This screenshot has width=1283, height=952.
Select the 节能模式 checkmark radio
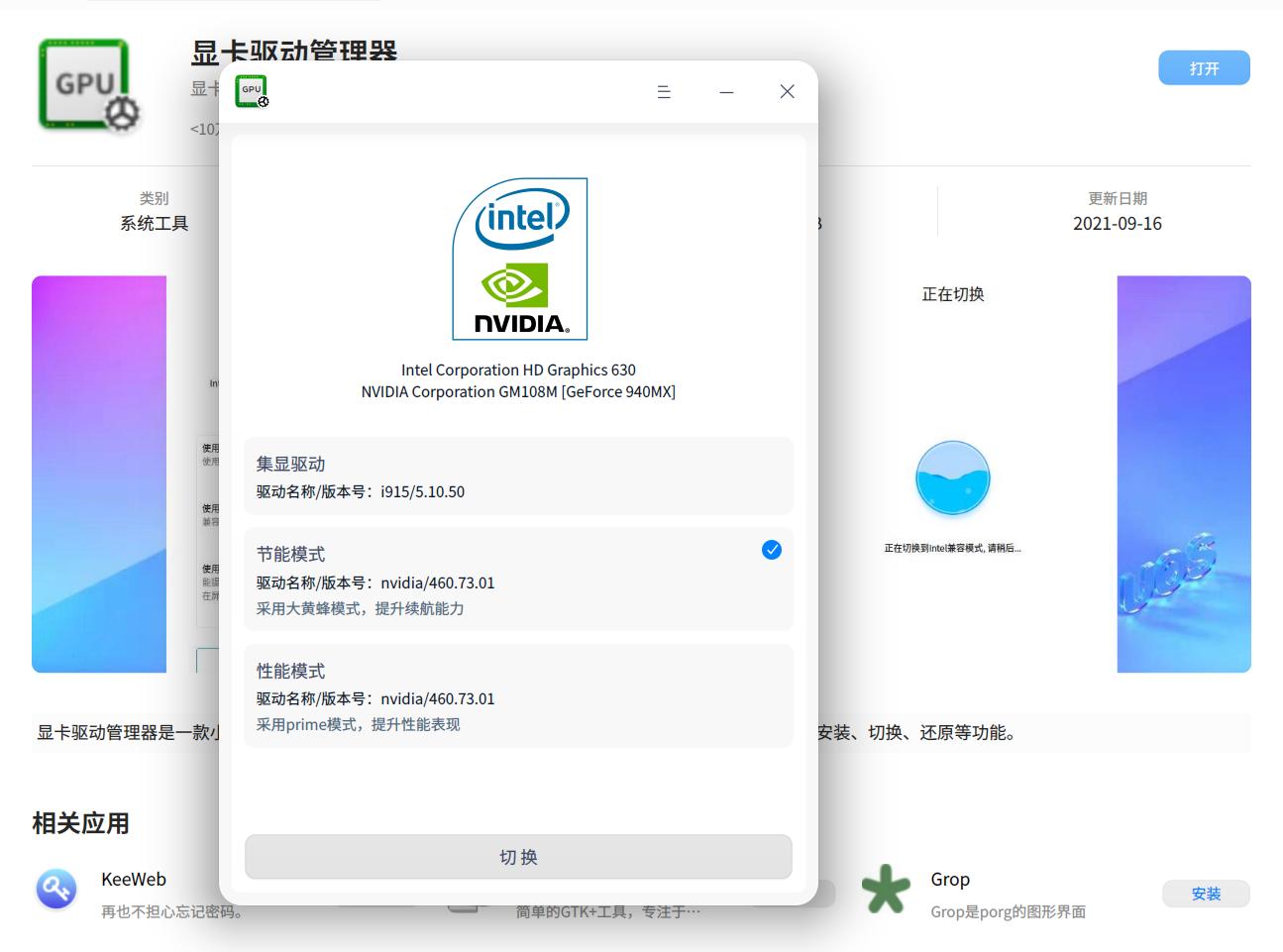(772, 550)
